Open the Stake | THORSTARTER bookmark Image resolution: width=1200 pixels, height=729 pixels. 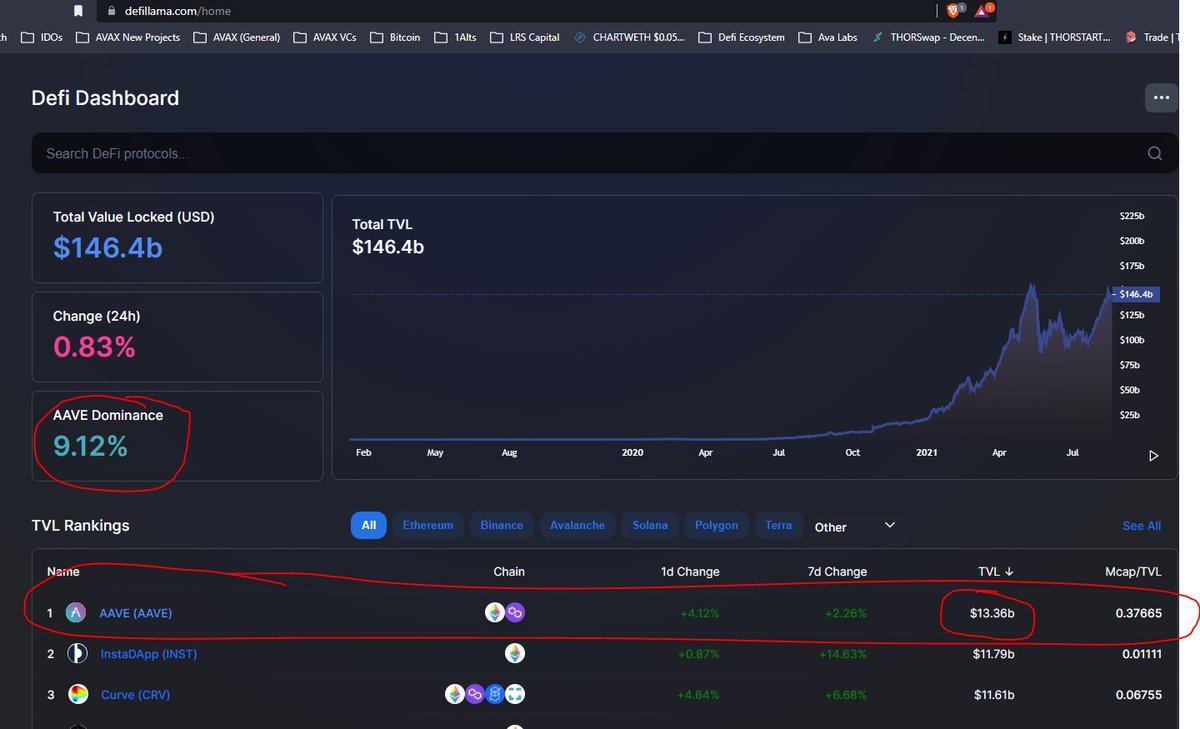coord(1055,37)
